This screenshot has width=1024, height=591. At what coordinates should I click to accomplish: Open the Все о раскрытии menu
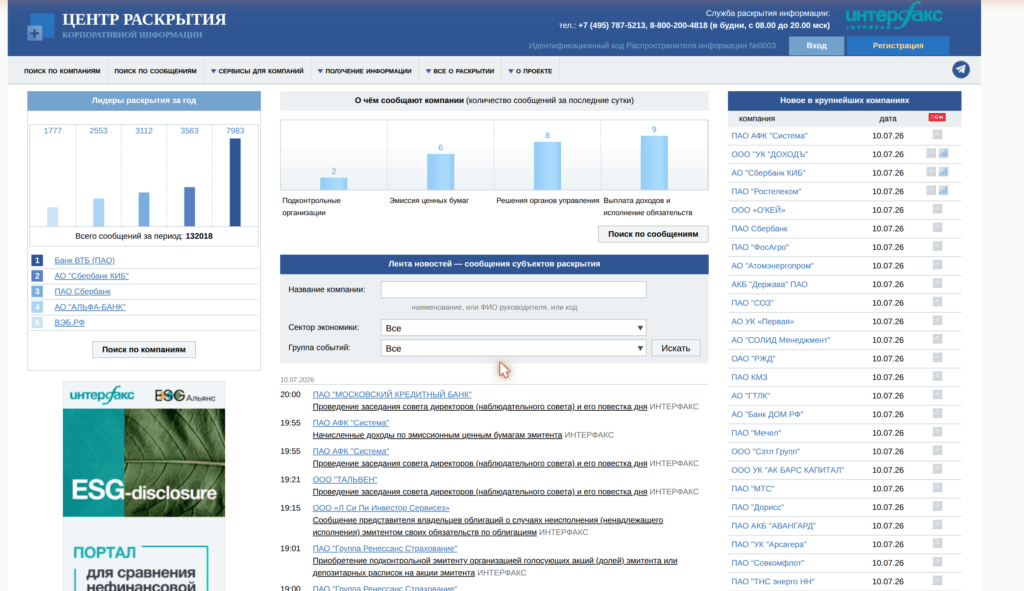460,71
